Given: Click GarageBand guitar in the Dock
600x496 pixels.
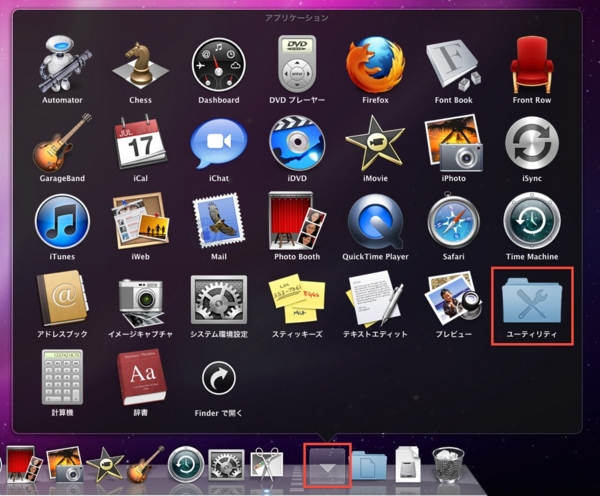Looking at the screenshot, I should coord(145,465).
